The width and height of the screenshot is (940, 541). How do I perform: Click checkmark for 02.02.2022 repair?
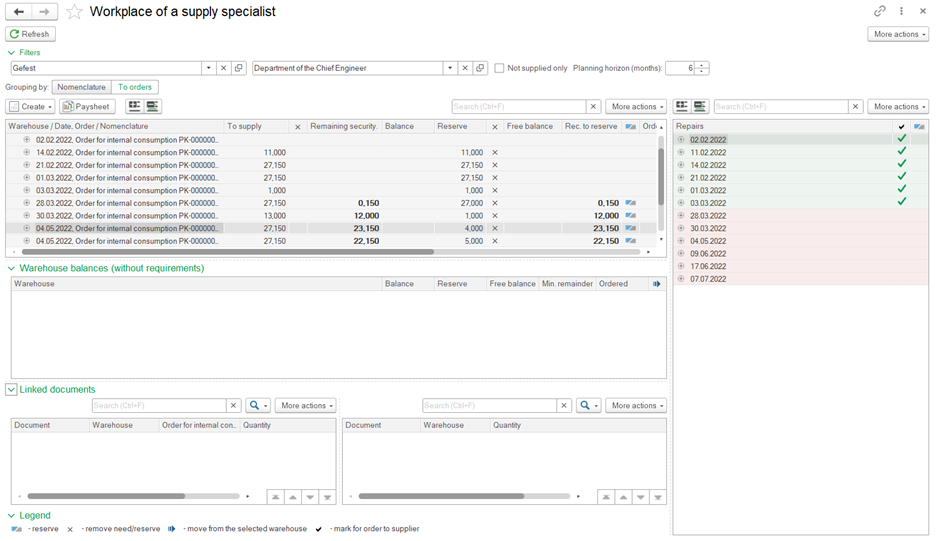click(x=902, y=140)
